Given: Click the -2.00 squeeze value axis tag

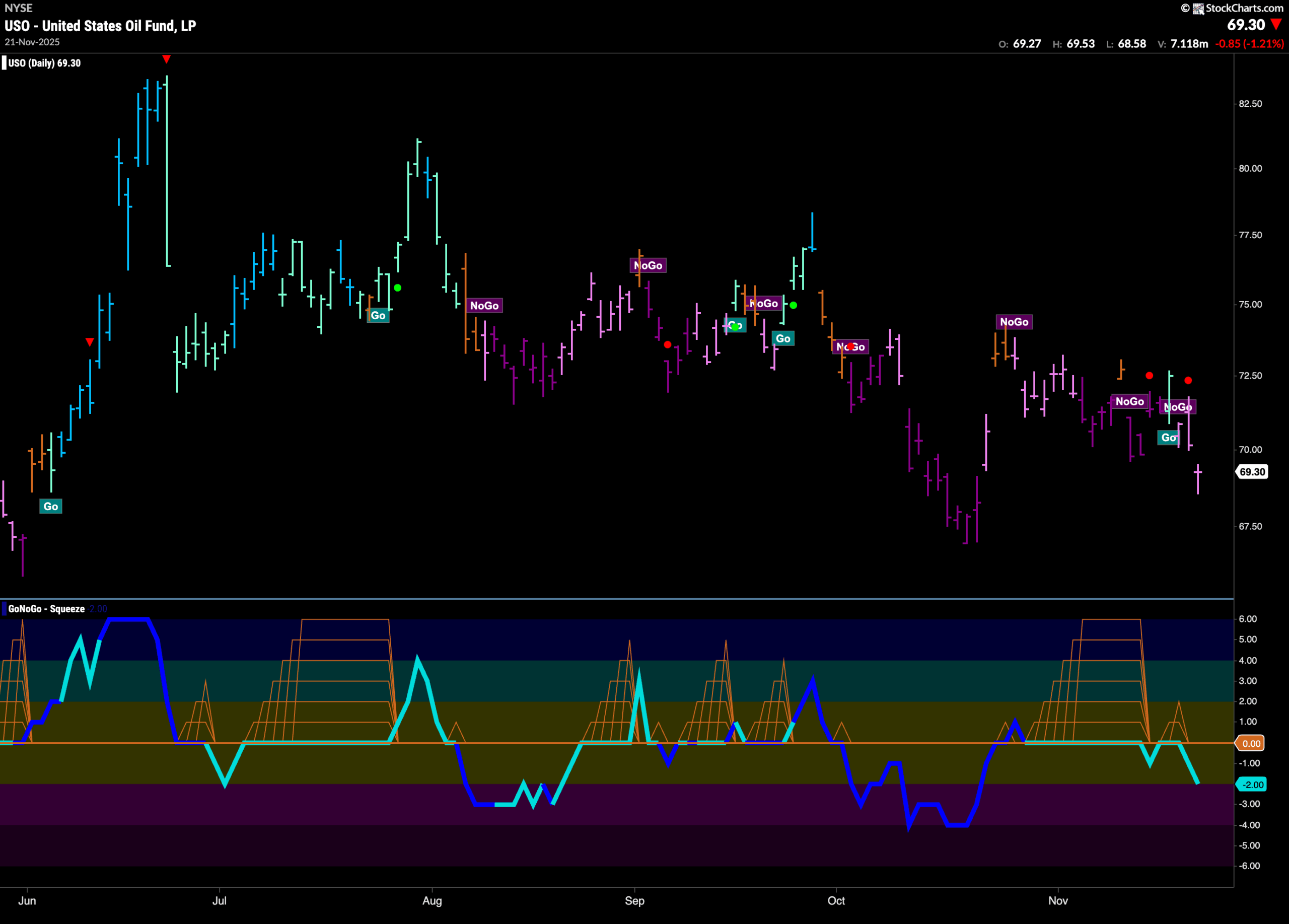Looking at the screenshot, I should coord(1252,785).
